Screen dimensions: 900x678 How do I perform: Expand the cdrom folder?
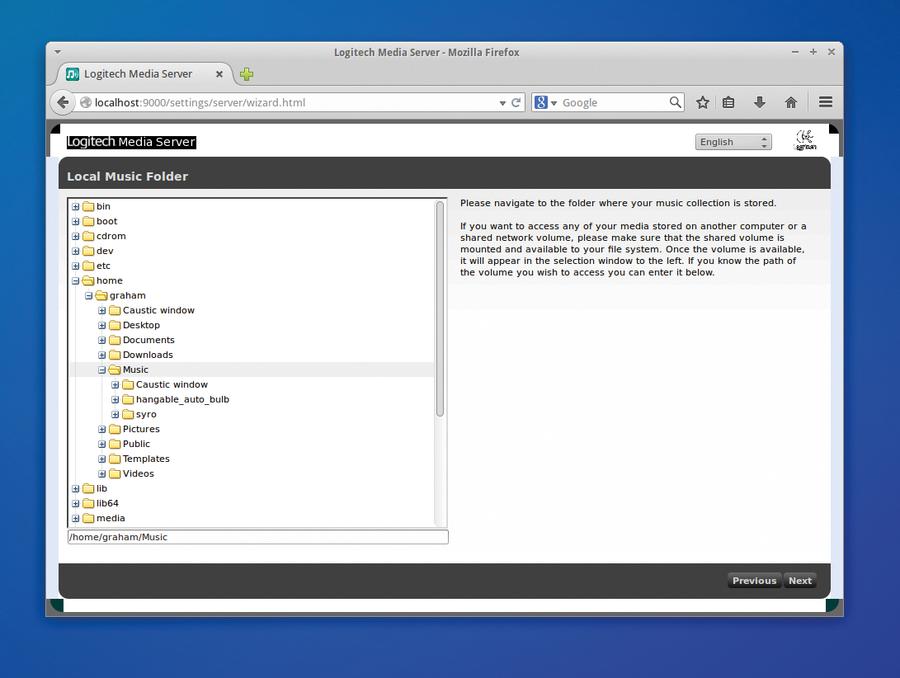(75, 236)
